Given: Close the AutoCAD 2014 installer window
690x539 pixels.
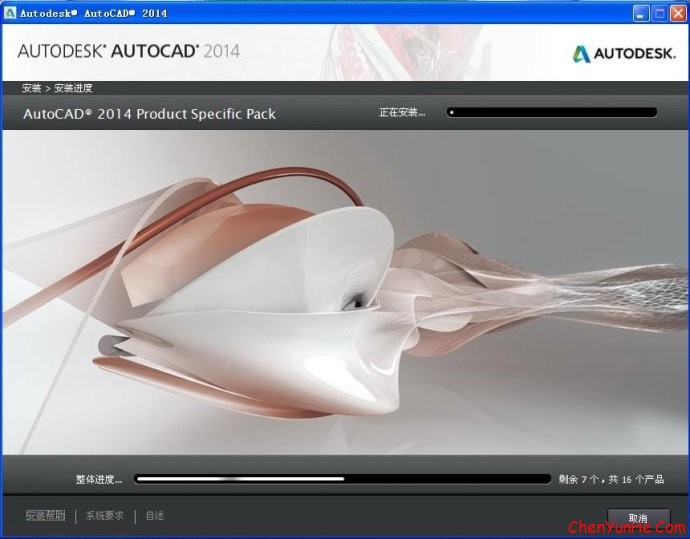Looking at the screenshot, I should [678, 13].
